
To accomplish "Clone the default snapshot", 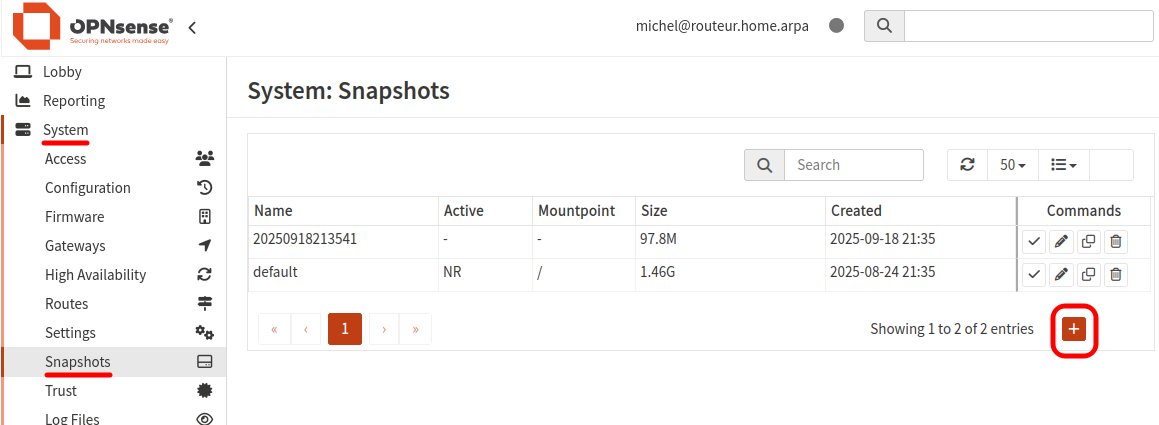I will (1089, 274).
